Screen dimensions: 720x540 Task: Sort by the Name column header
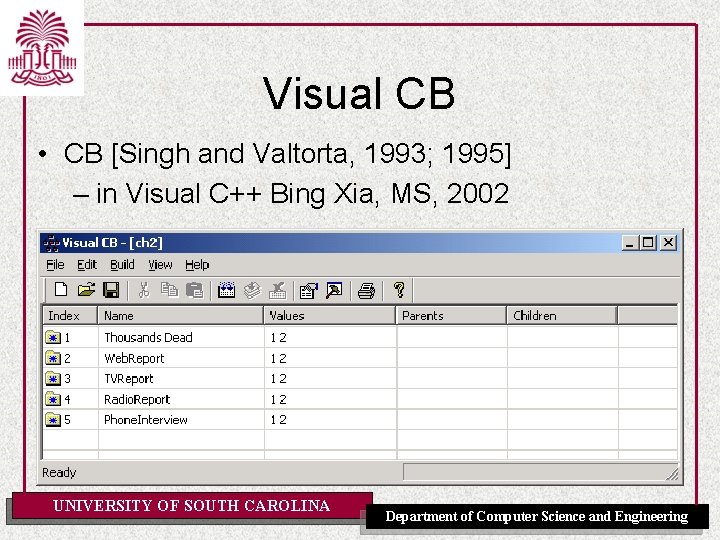pyautogui.click(x=180, y=316)
